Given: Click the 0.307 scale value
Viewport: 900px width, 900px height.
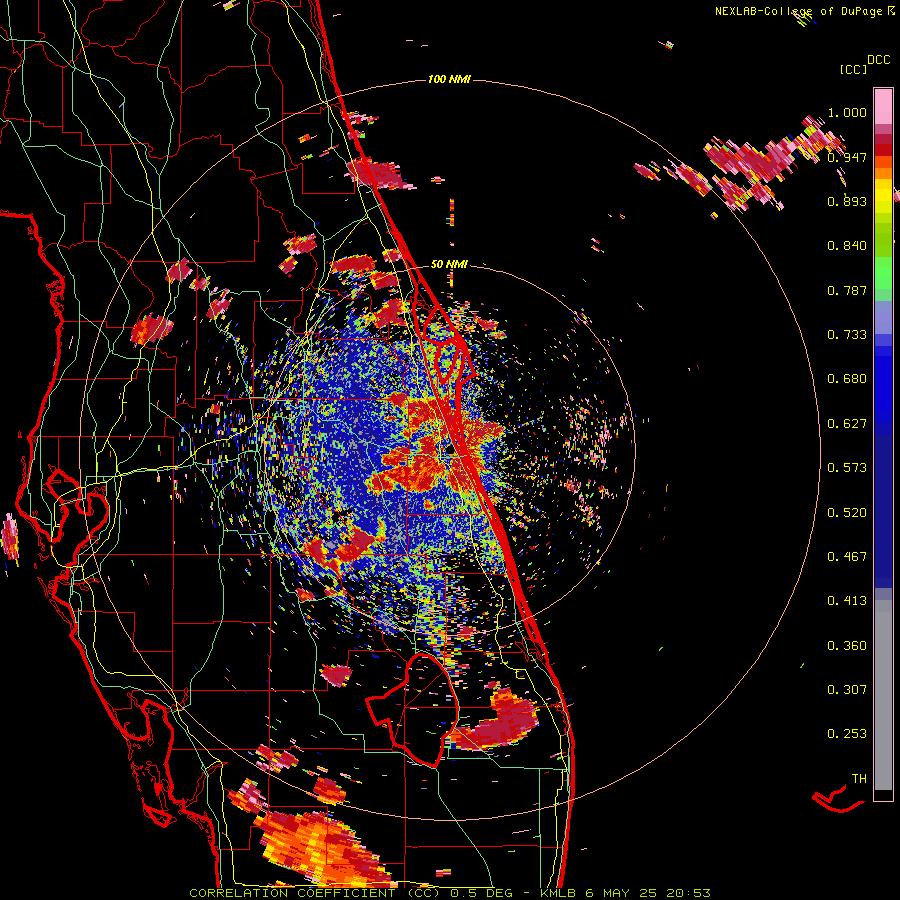Looking at the screenshot, I should click(847, 689).
